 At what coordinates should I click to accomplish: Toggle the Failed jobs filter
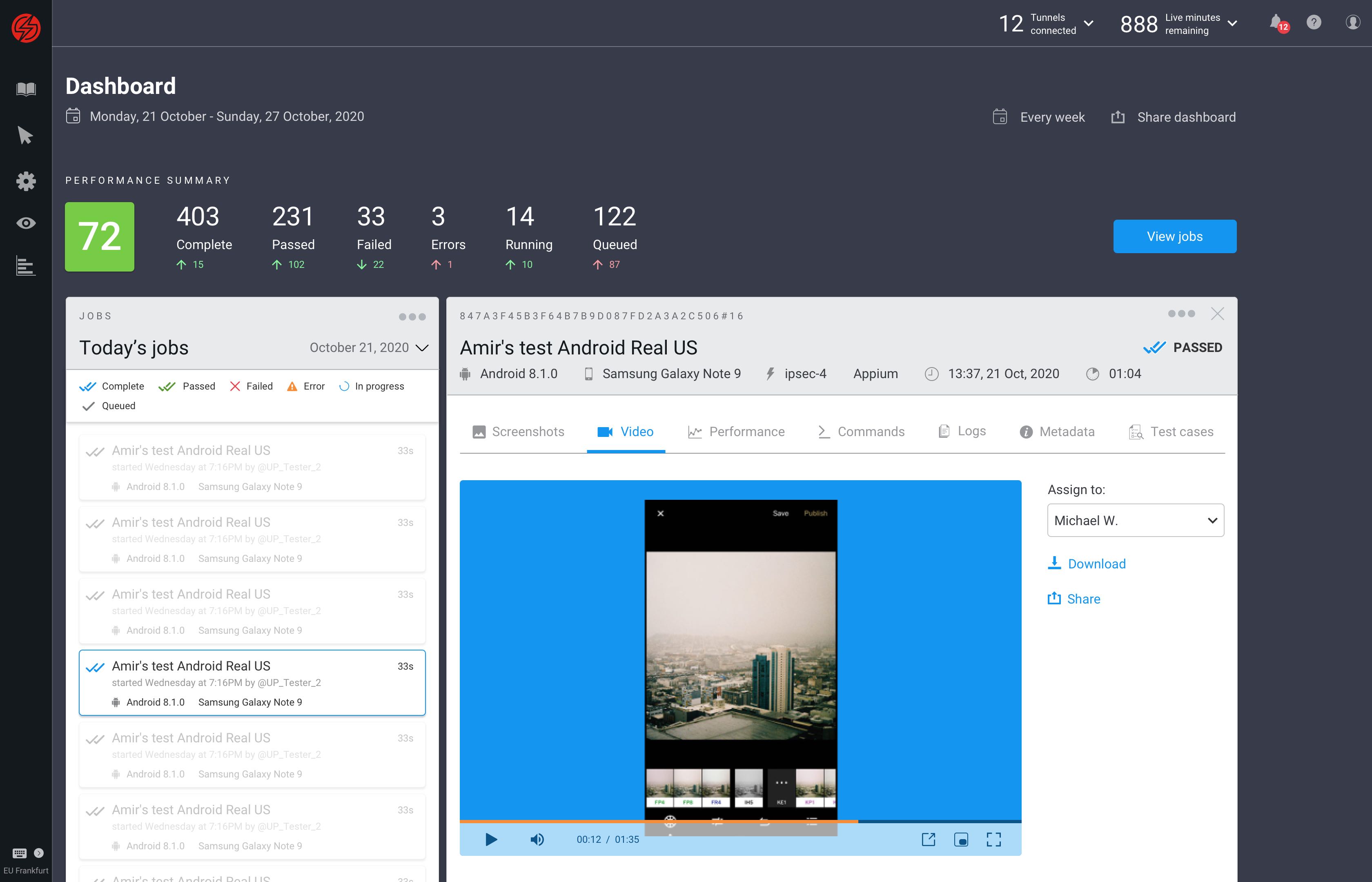coord(252,387)
